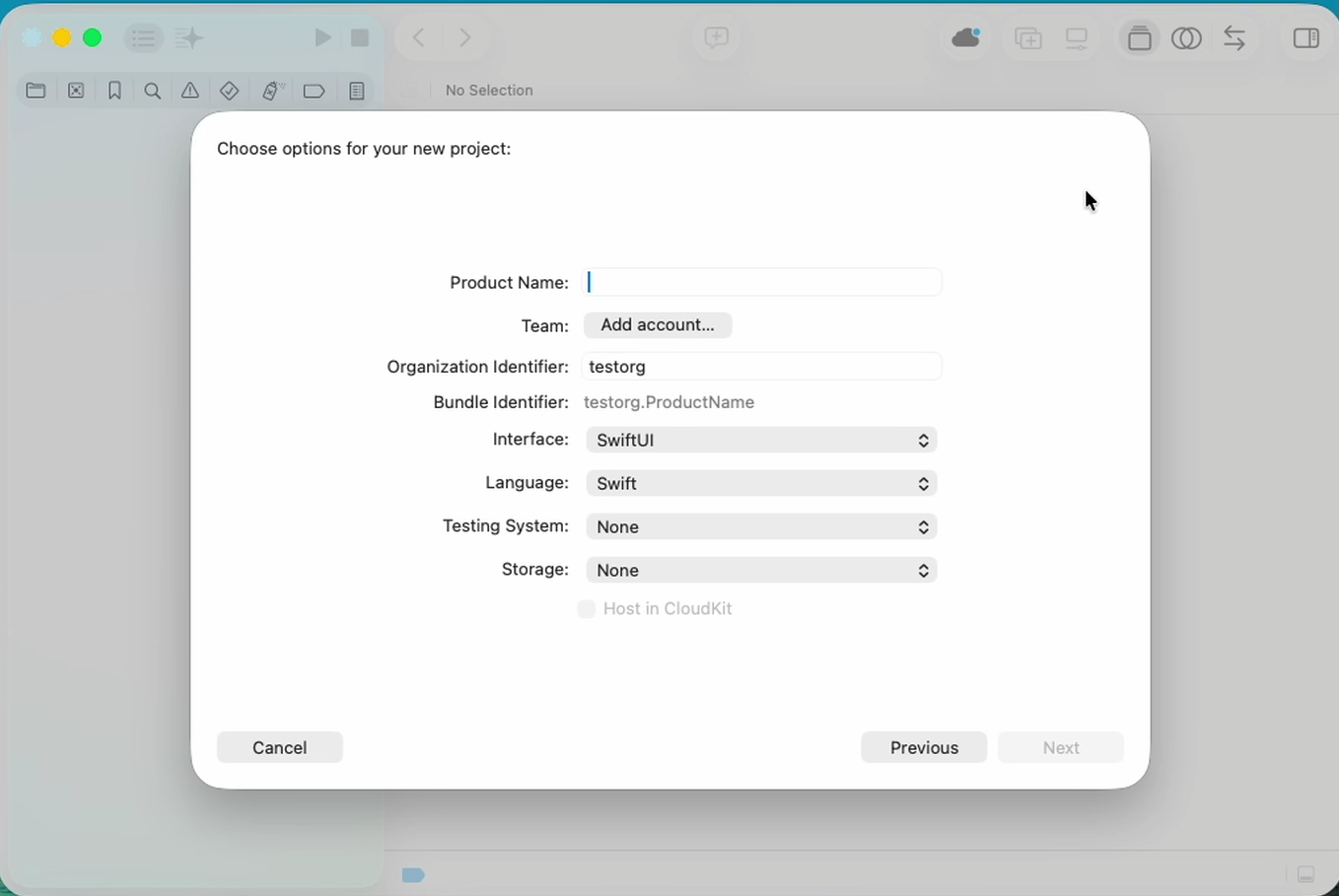This screenshot has height=896, width=1339.
Task: Click the Previous button
Action: click(x=924, y=747)
